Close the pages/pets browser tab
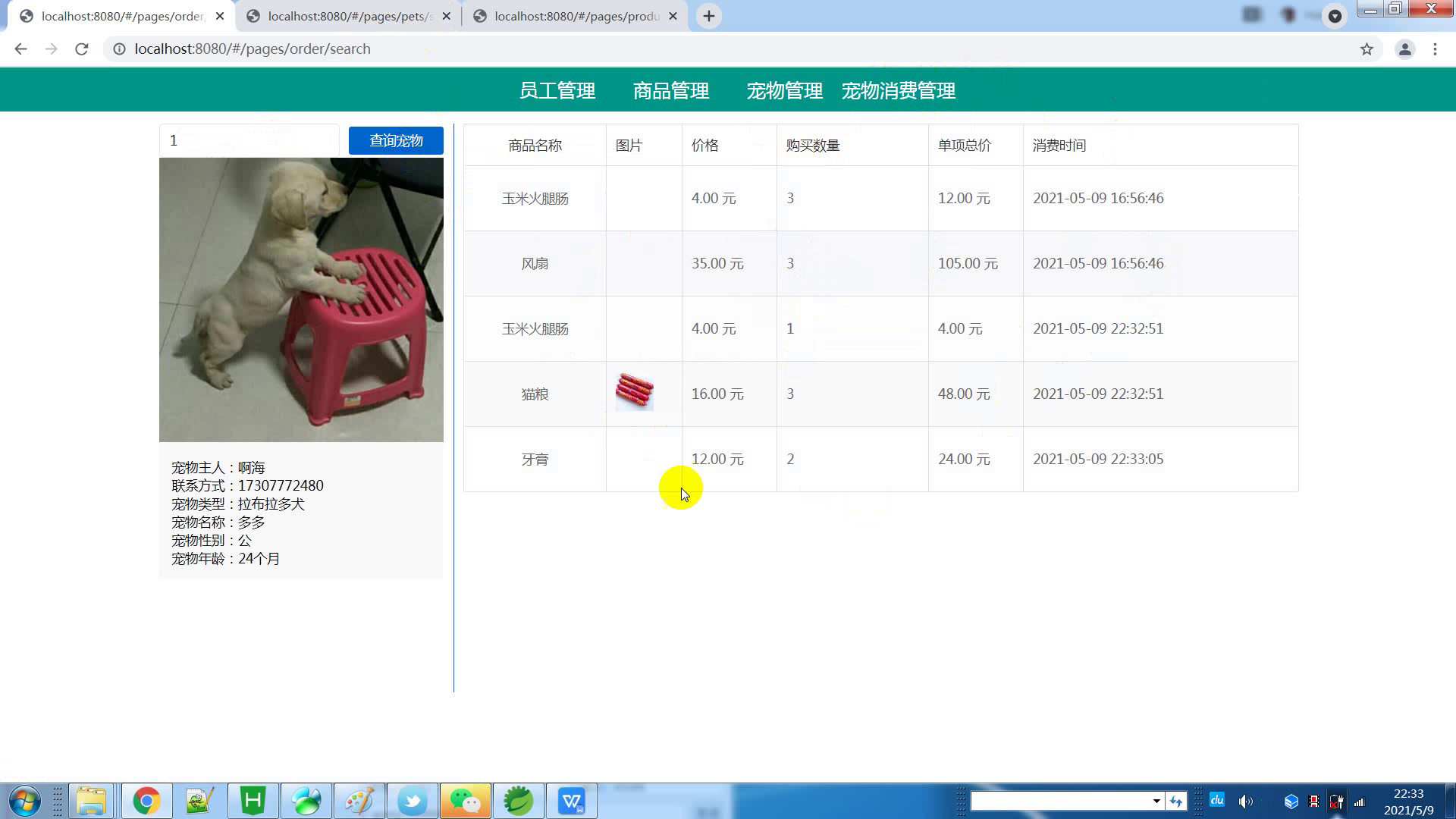 [446, 16]
